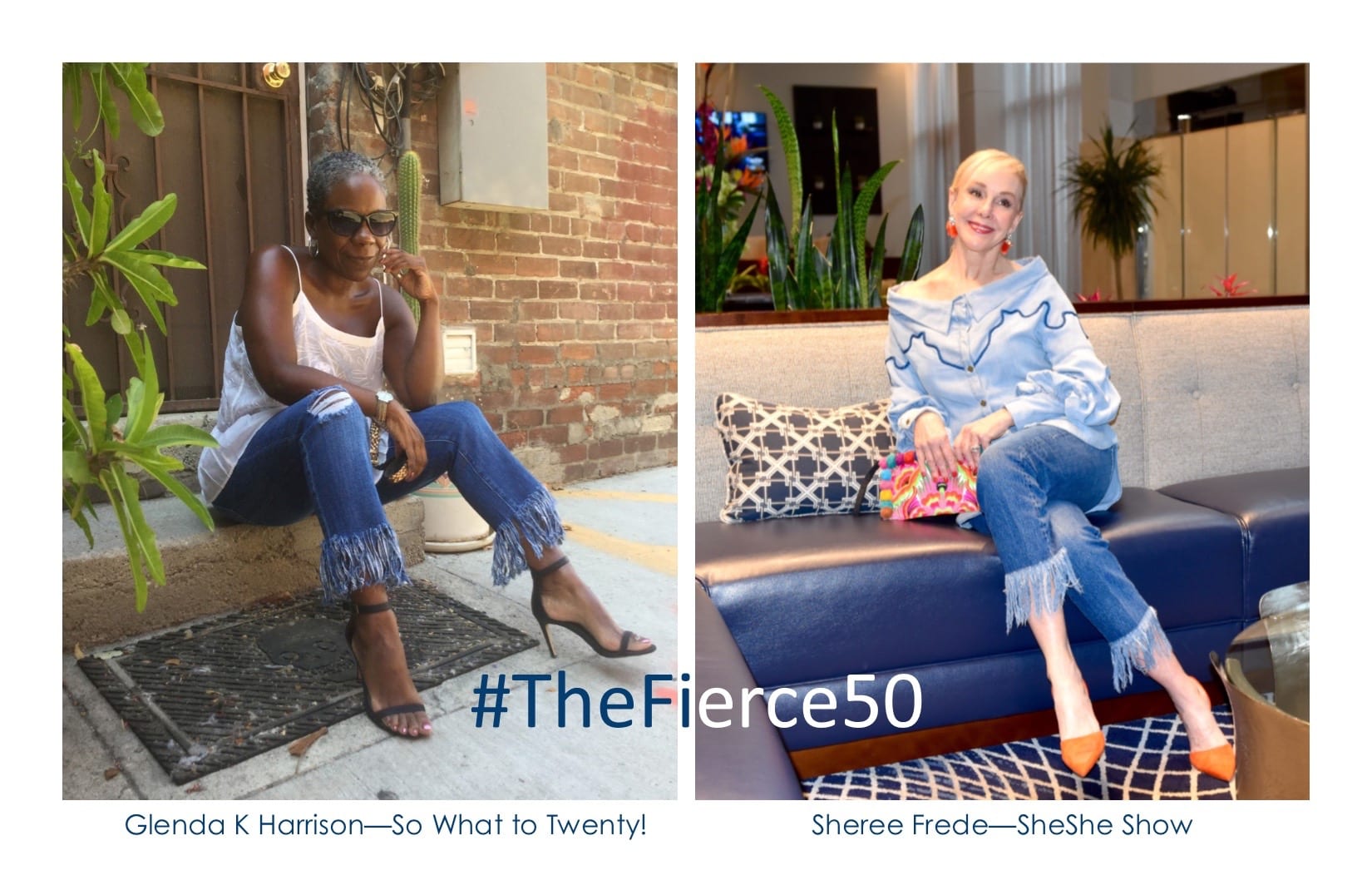
Task: Select the caption Sheree Frede—SheShe Show
Action: click(1002, 826)
